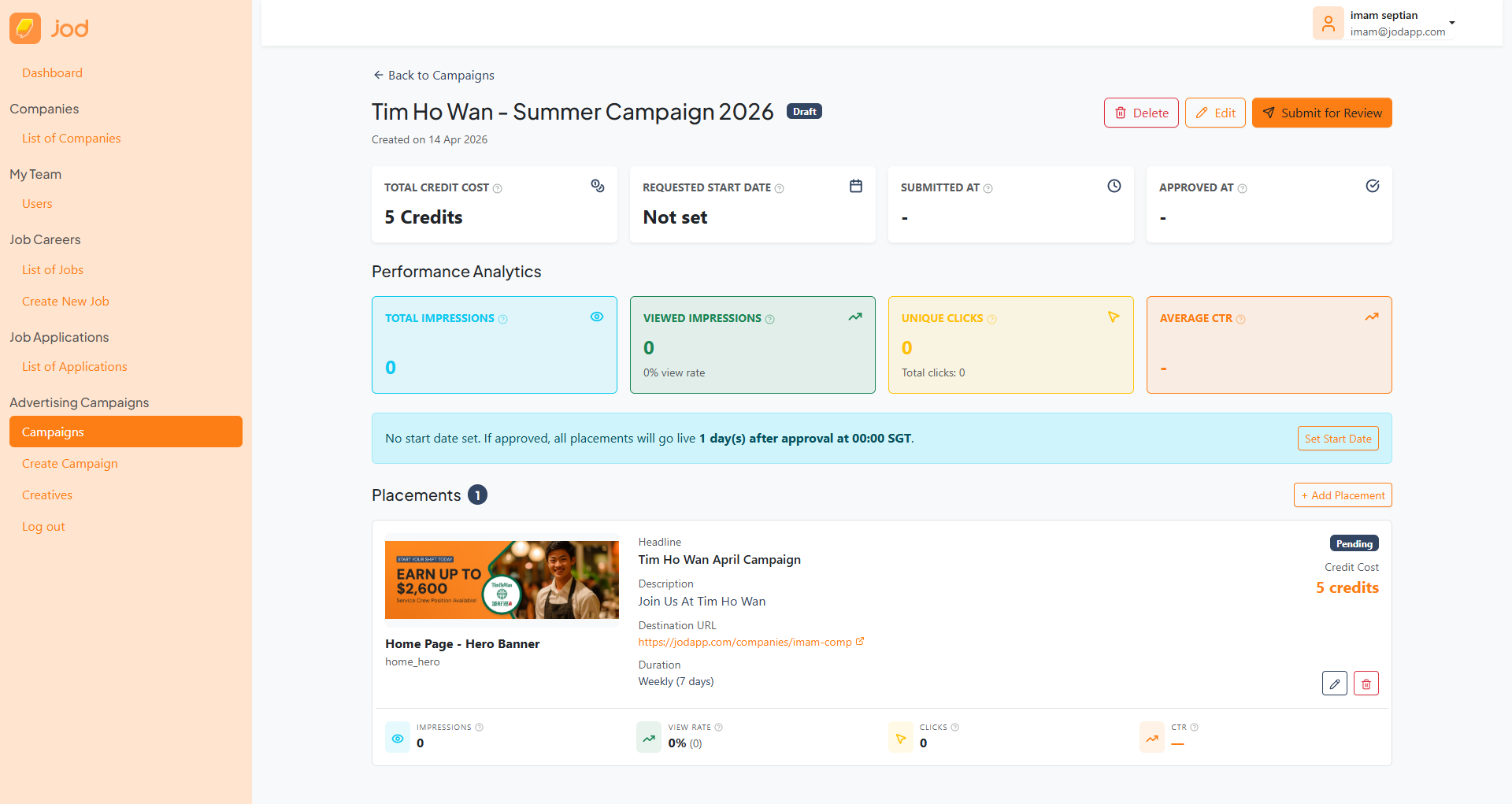The height and width of the screenshot is (804, 1512).
Task: Open the jodapp.com destination URL link
Action: click(x=751, y=643)
